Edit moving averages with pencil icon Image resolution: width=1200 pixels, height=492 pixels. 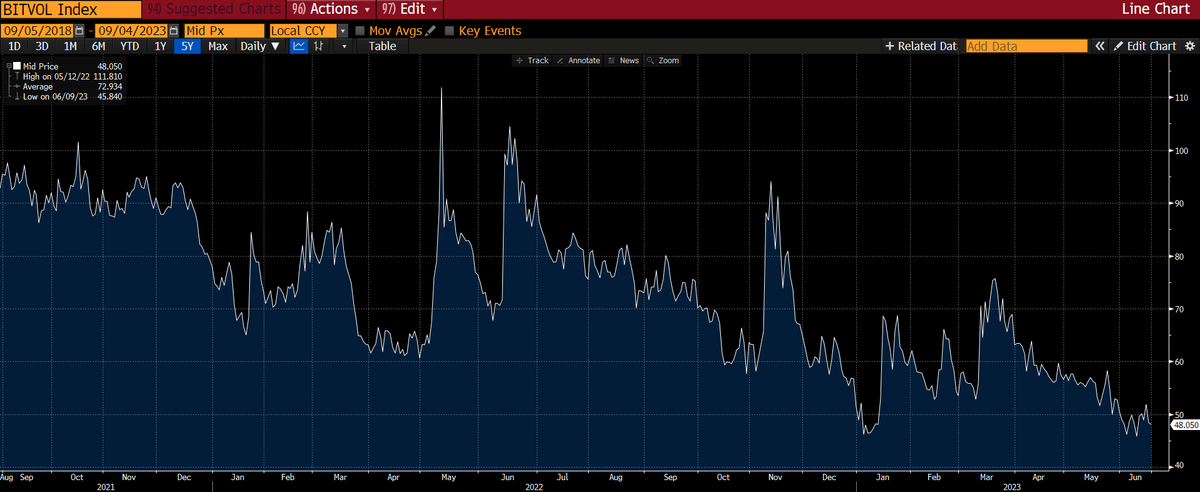click(430, 31)
